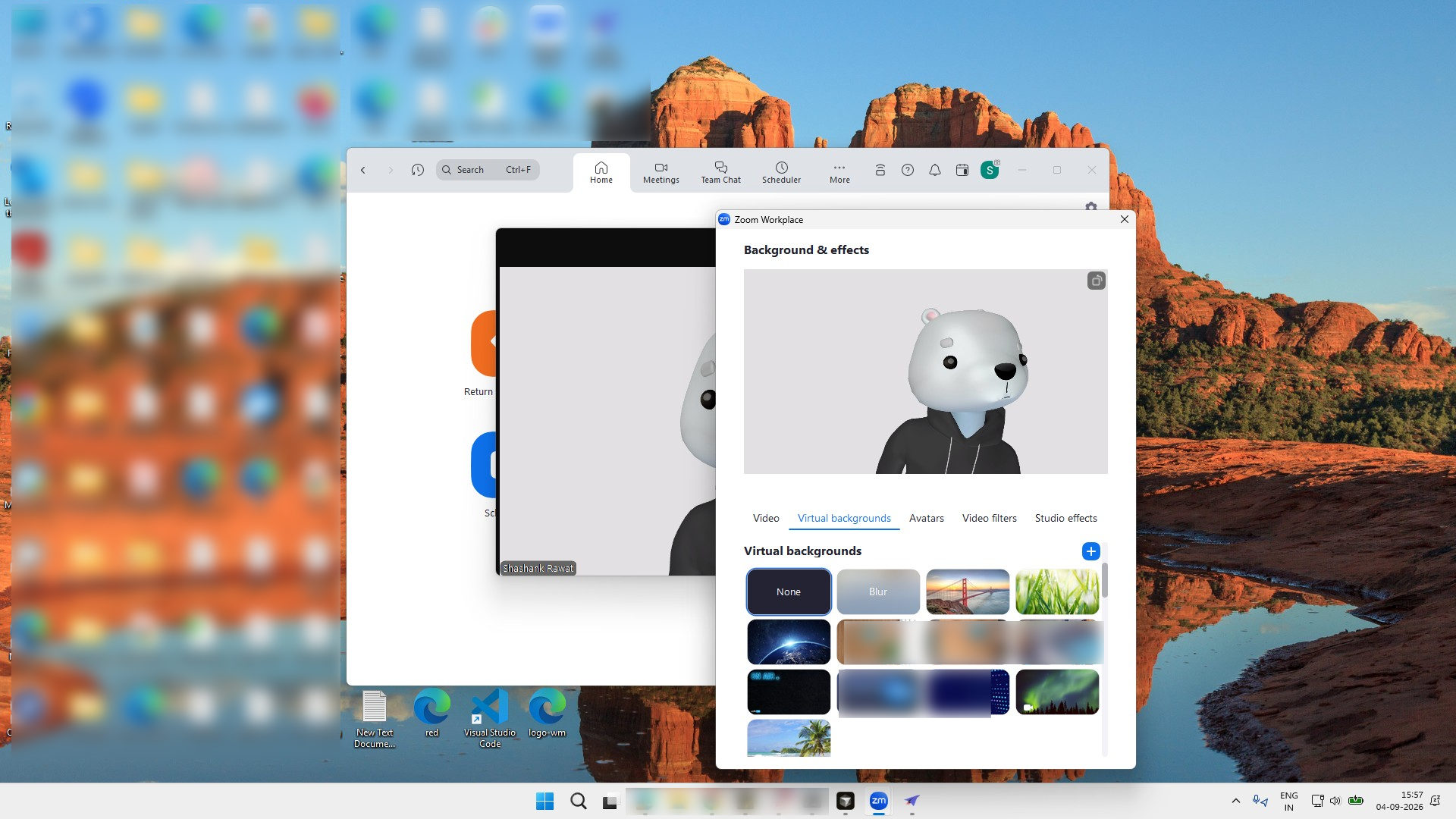Open the Zoom history clock icon
The image size is (1456, 819).
point(418,170)
